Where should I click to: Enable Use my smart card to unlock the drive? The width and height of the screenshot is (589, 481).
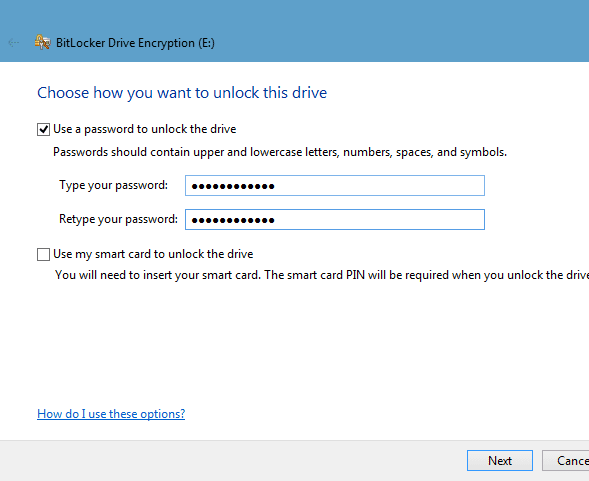point(43,254)
